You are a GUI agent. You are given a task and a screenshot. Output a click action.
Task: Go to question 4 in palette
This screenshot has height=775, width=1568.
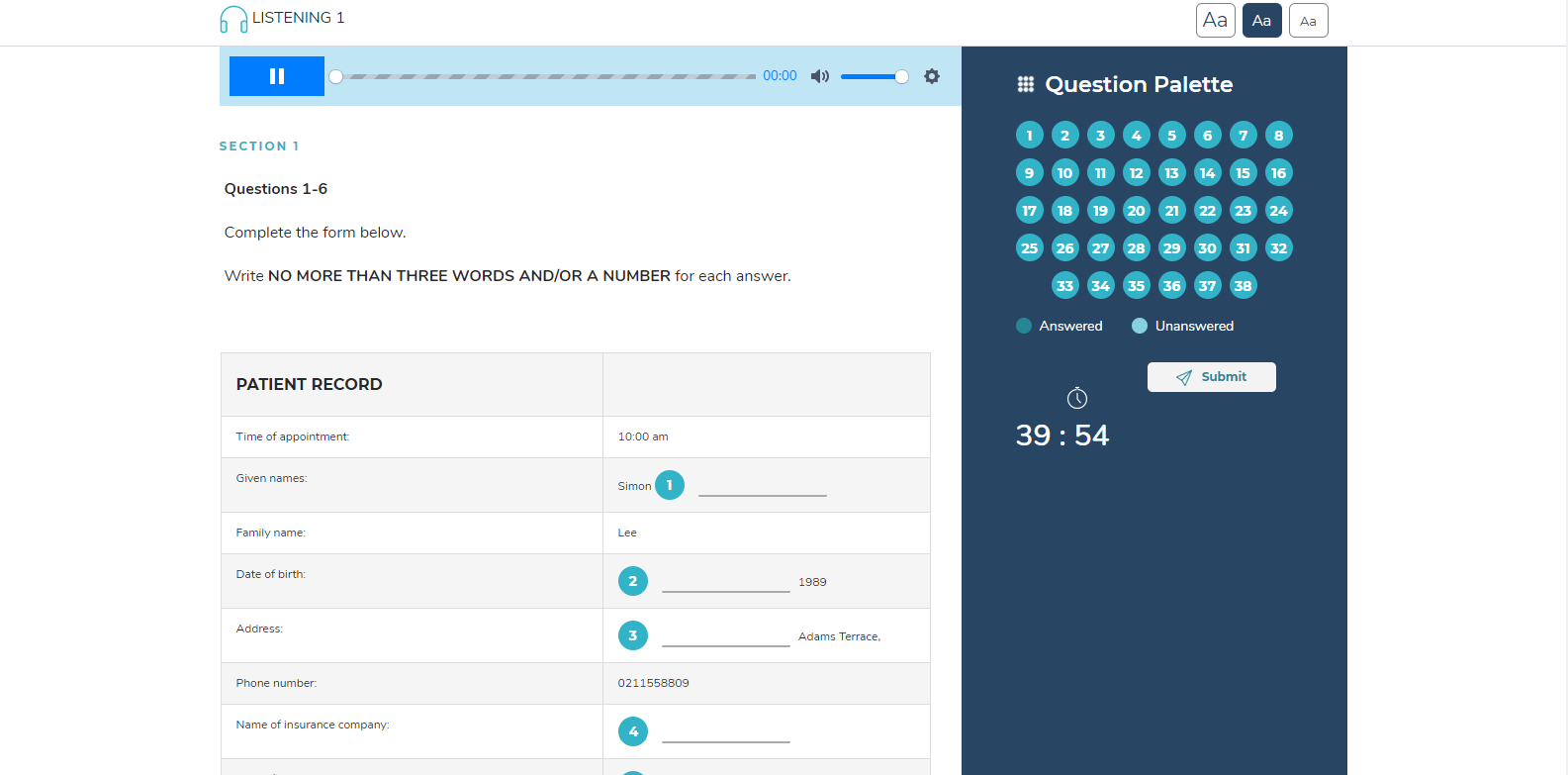click(1137, 136)
